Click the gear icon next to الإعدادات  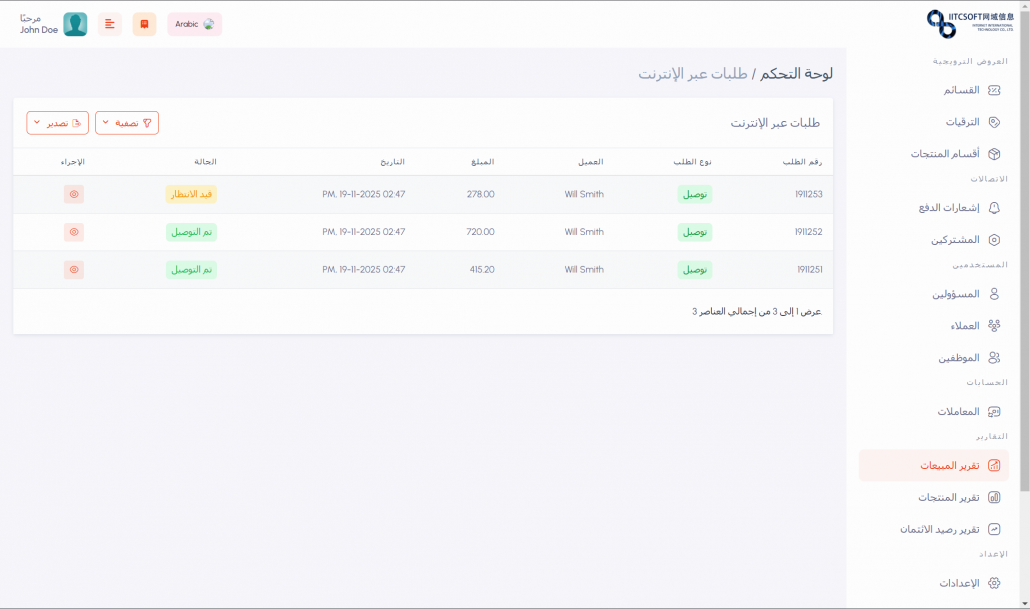(x=994, y=583)
